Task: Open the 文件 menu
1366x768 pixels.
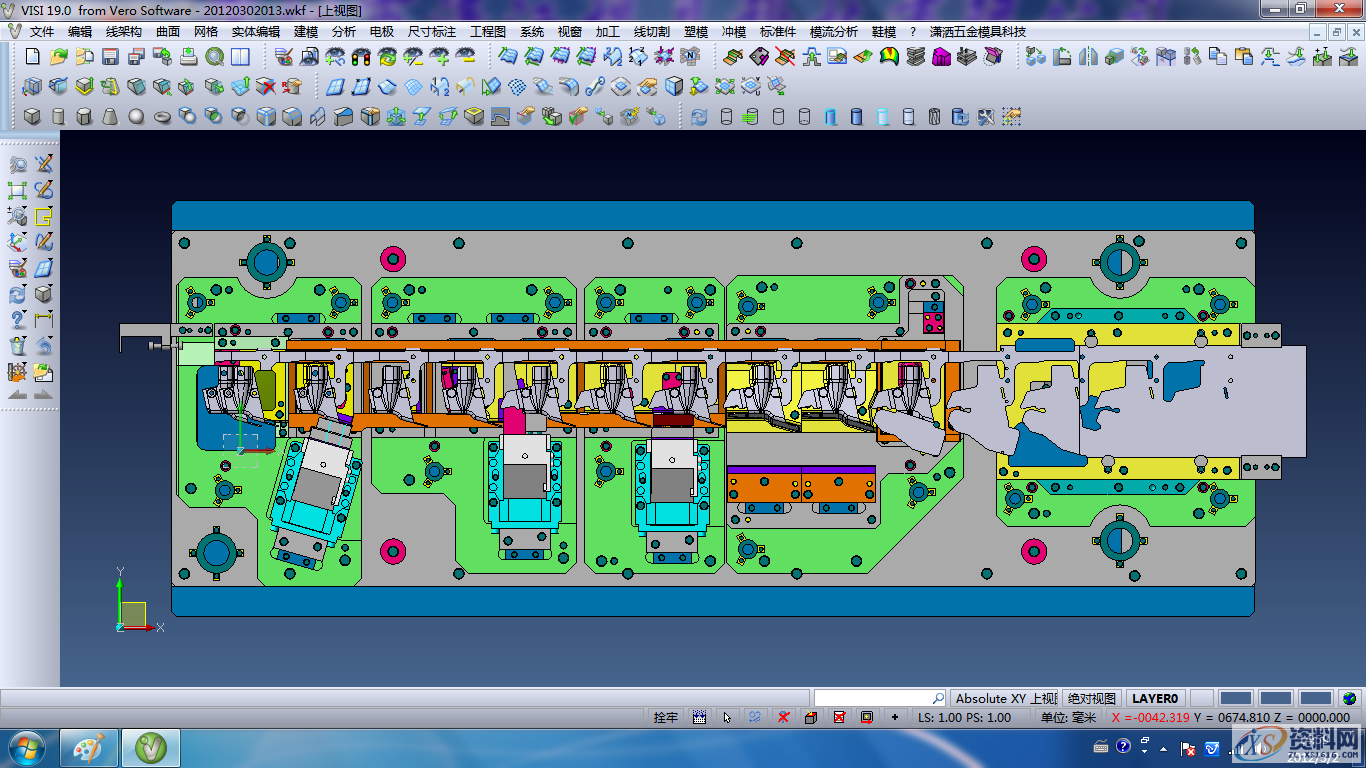Action: coord(42,32)
